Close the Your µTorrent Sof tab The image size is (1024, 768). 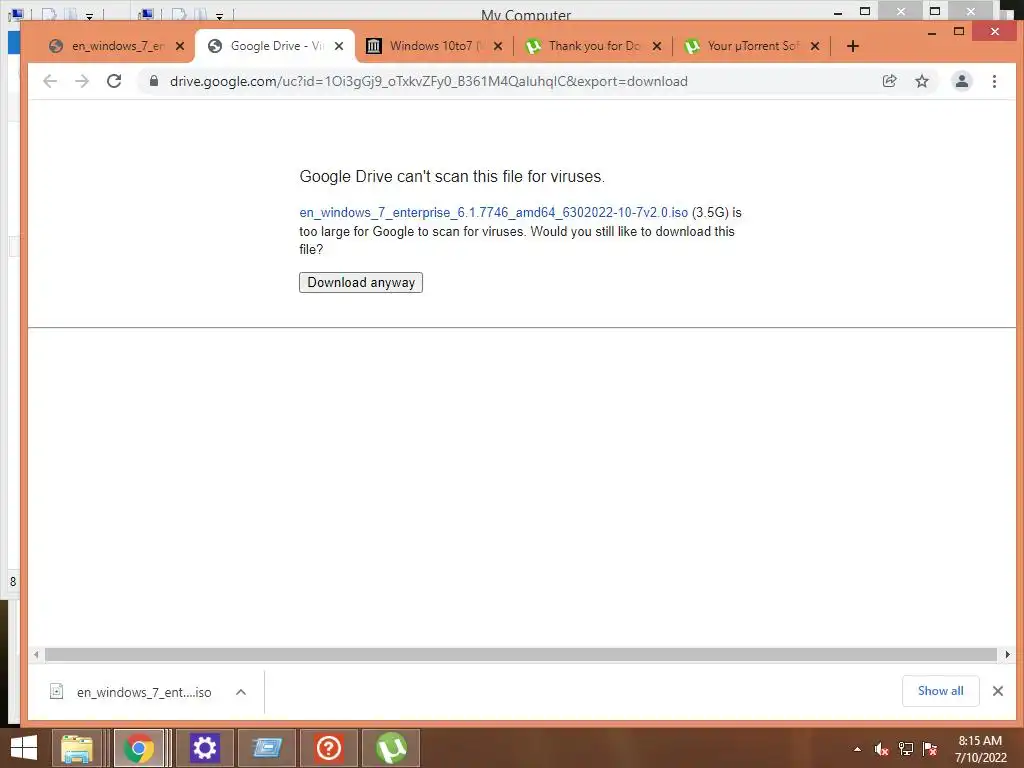click(x=815, y=46)
